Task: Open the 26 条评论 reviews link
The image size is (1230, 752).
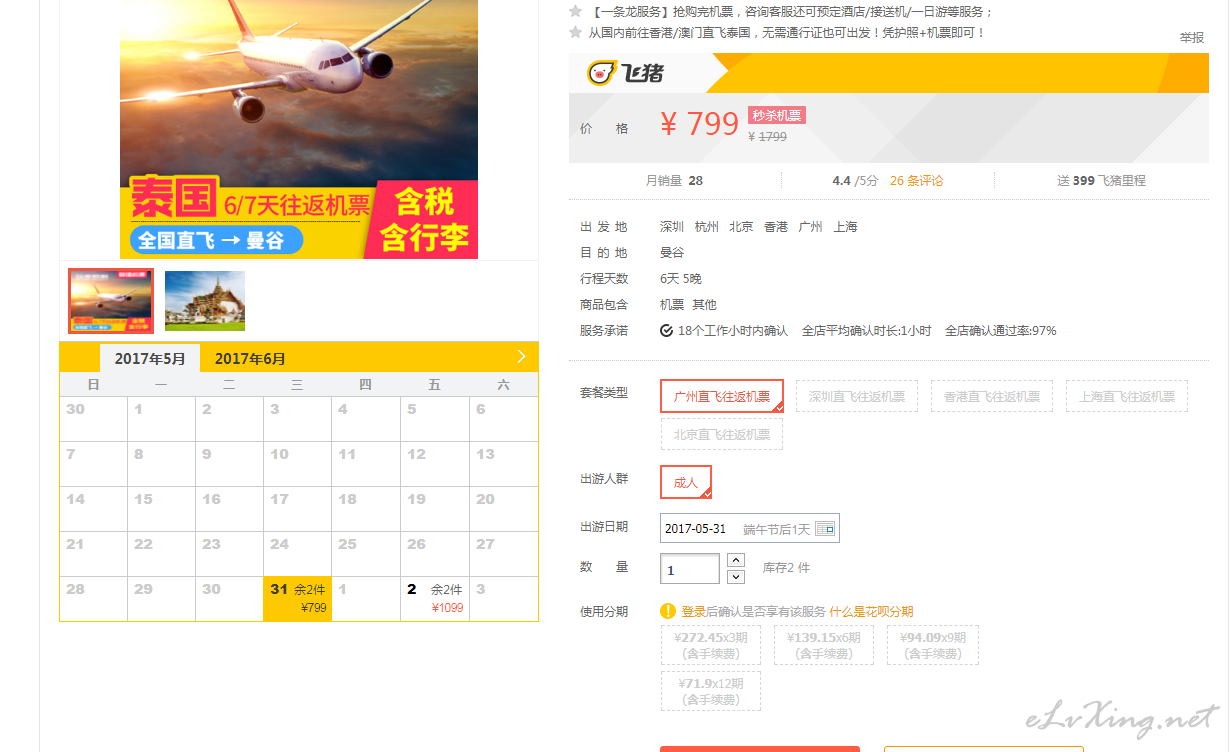Action: click(916, 181)
